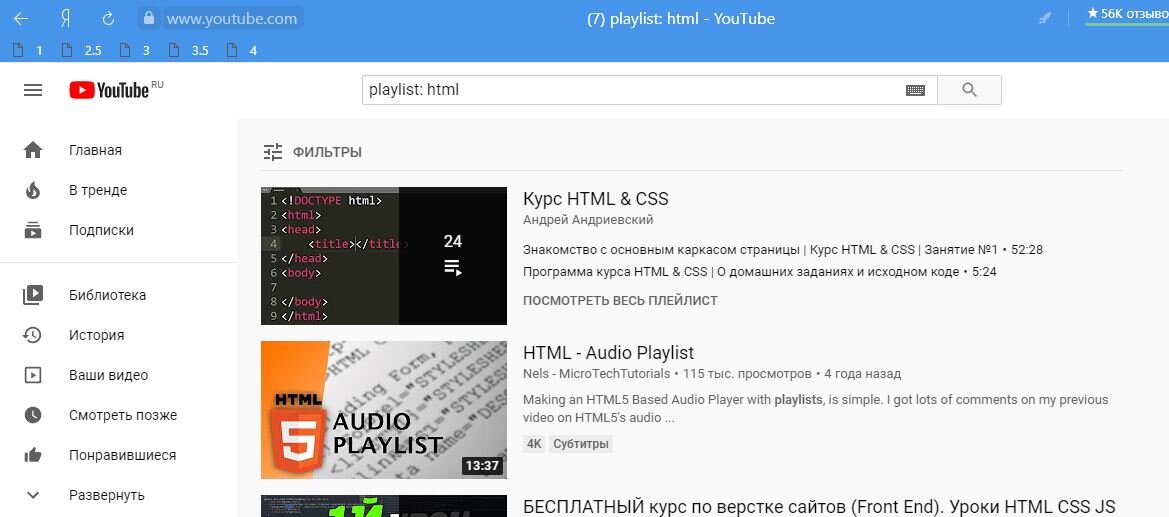1169x517 pixels.
Task: Open bookmark labeled 3.5
Action: (189, 51)
